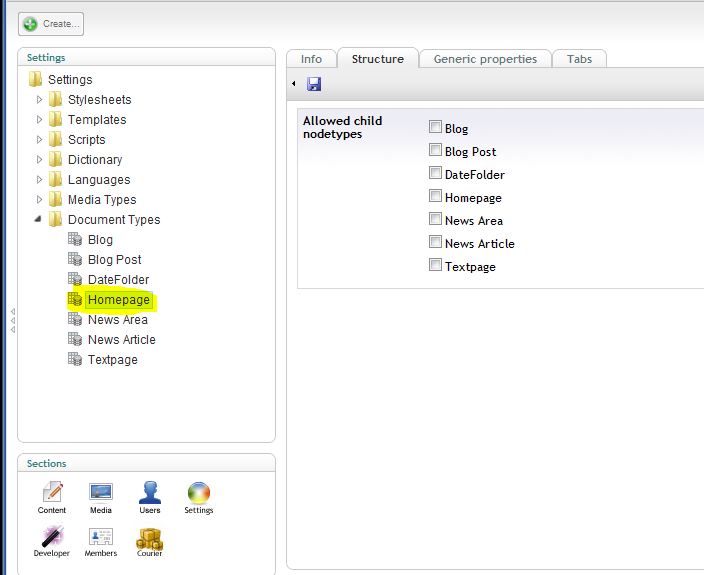
Task: Check the Textpage child nodetype
Action: [435, 264]
